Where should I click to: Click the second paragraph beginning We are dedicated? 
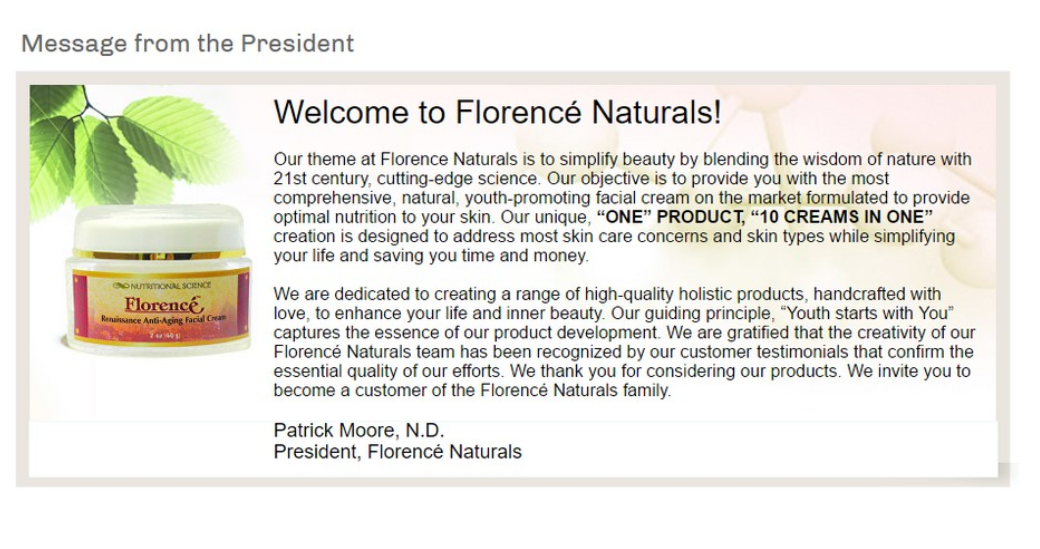click(x=624, y=342)
